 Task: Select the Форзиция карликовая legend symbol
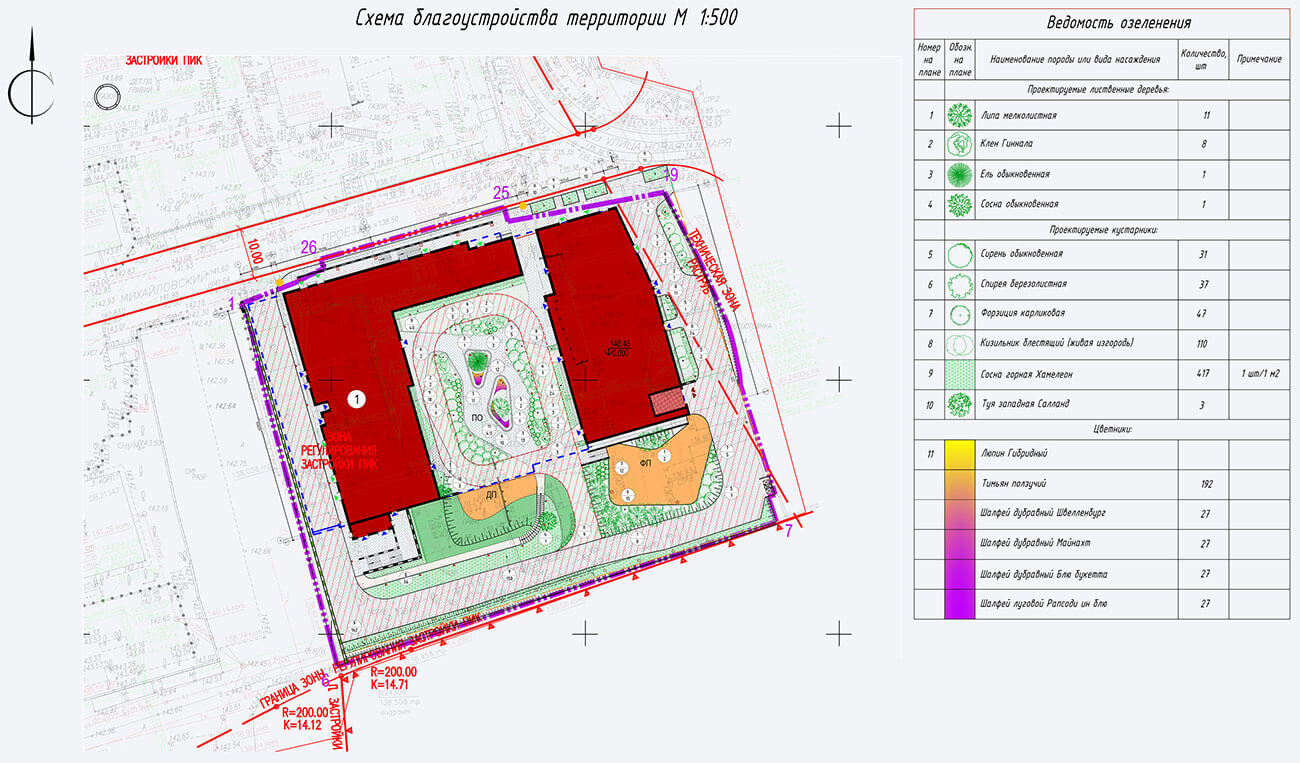(x=960, y=314)
